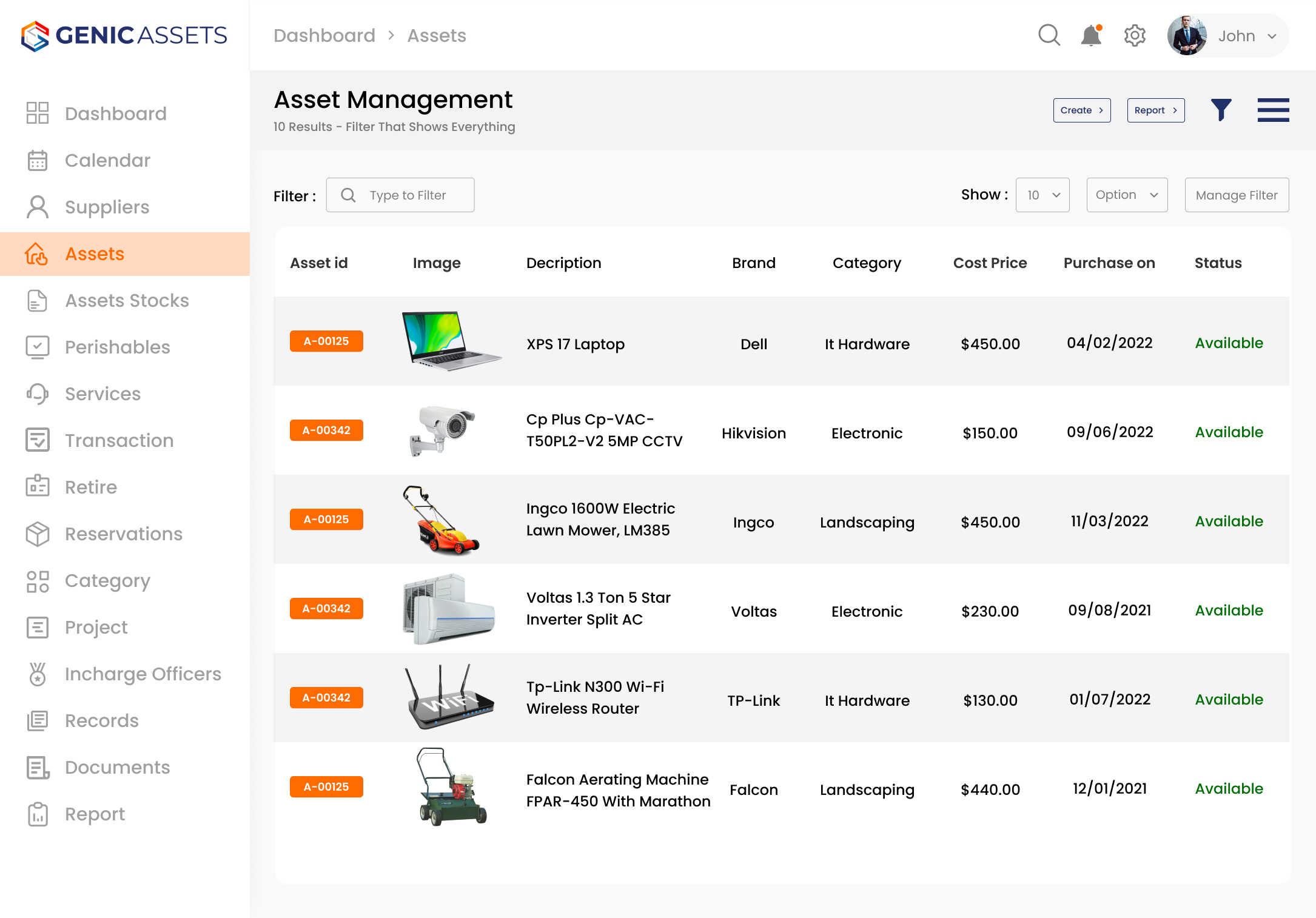This screenshot has width=1316, height=918.
Task: Click the Reservations box icon
Action: point(38,534)
